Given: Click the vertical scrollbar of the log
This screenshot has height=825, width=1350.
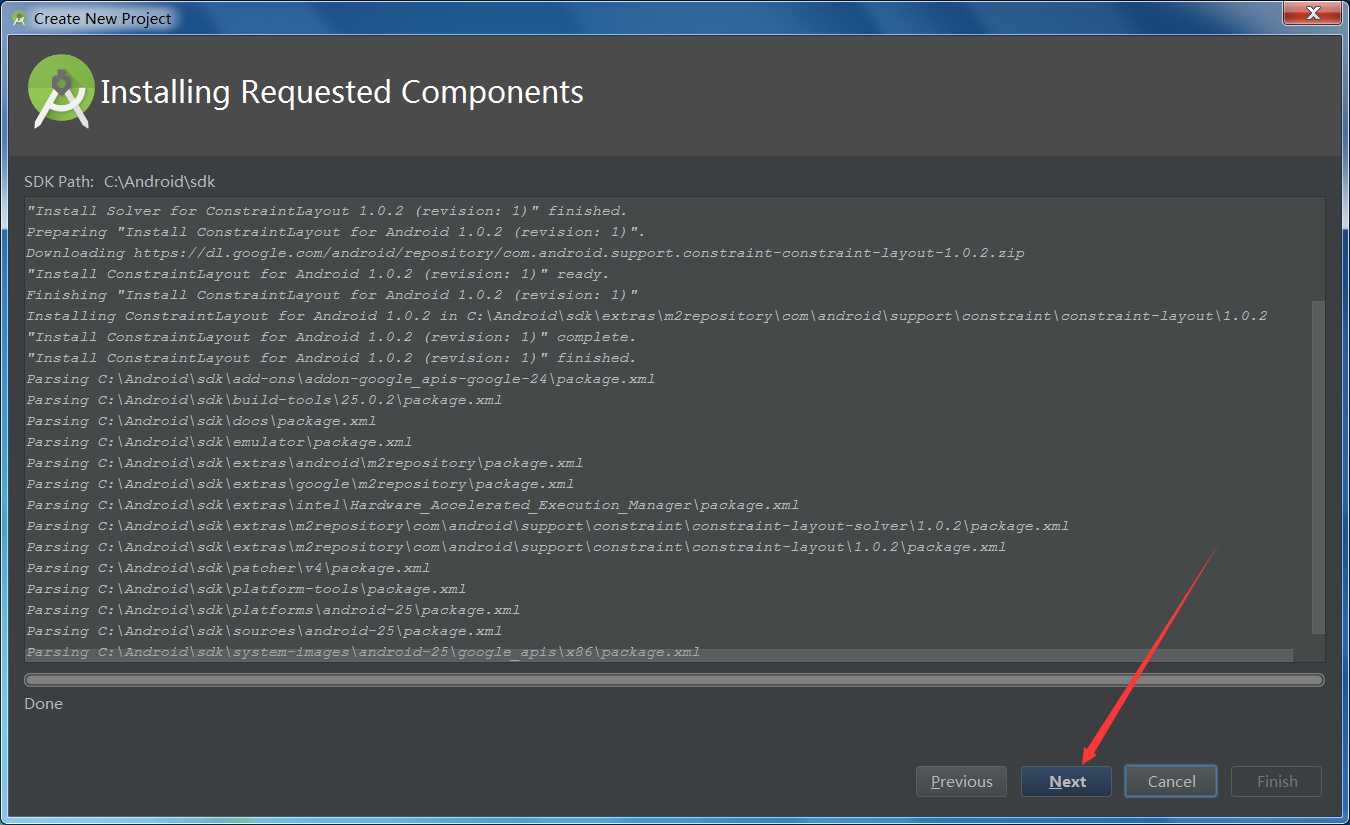Looking at the screenshot, I should [x=1318, y=466].
